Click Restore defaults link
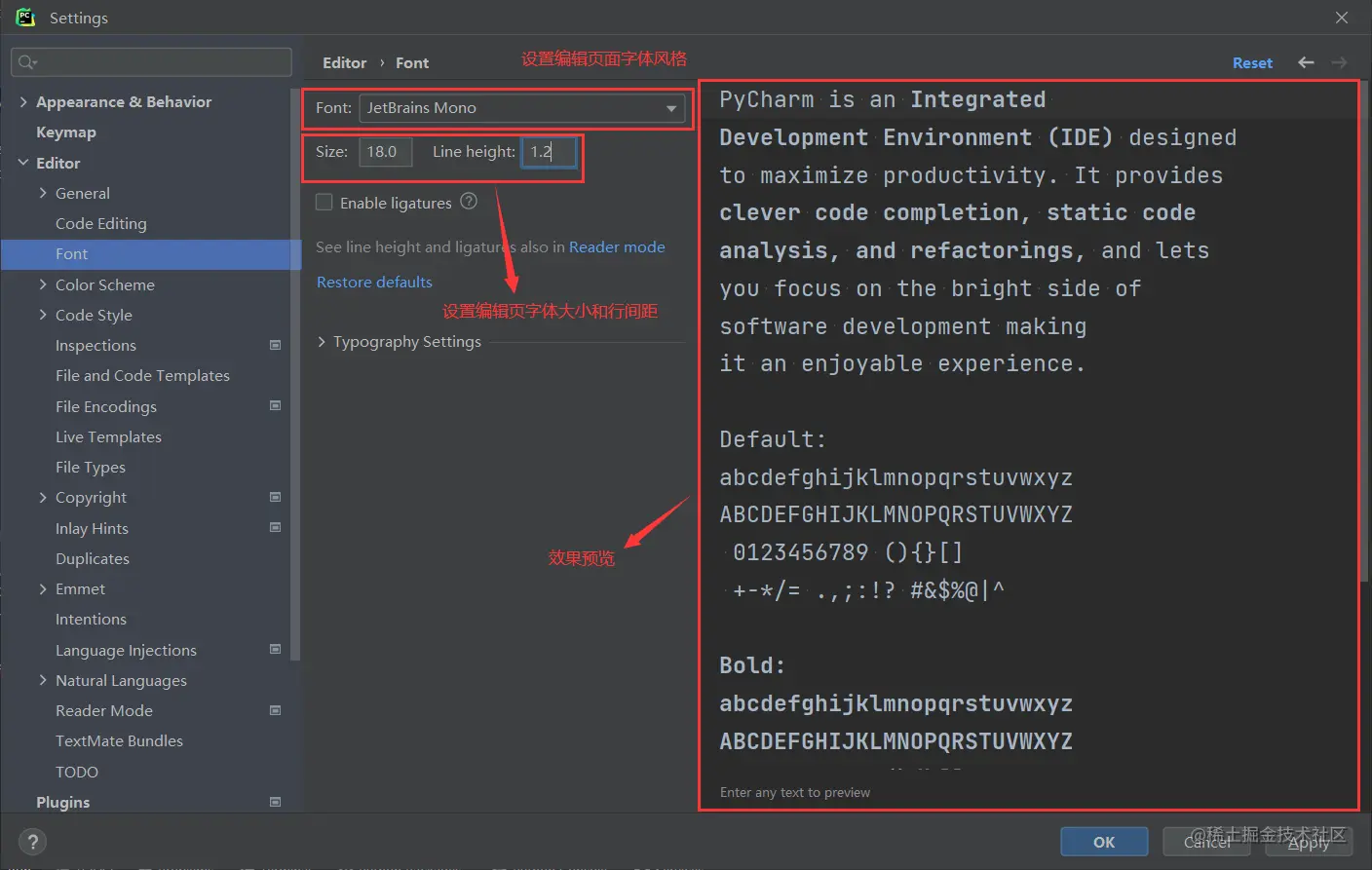Image resolution: width=1372 pixels, height=870 pixels. tap(374, 282)
